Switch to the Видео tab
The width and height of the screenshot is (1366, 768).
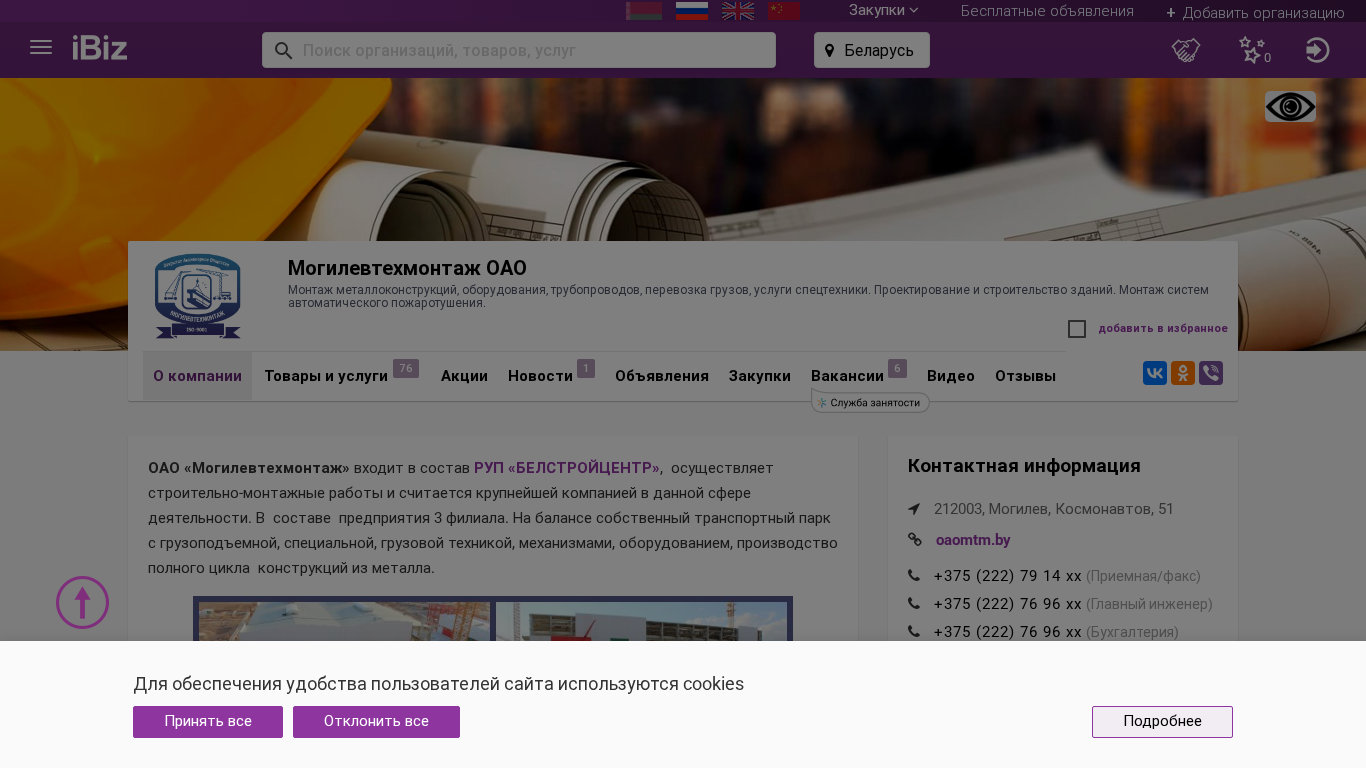coord(951,376)
